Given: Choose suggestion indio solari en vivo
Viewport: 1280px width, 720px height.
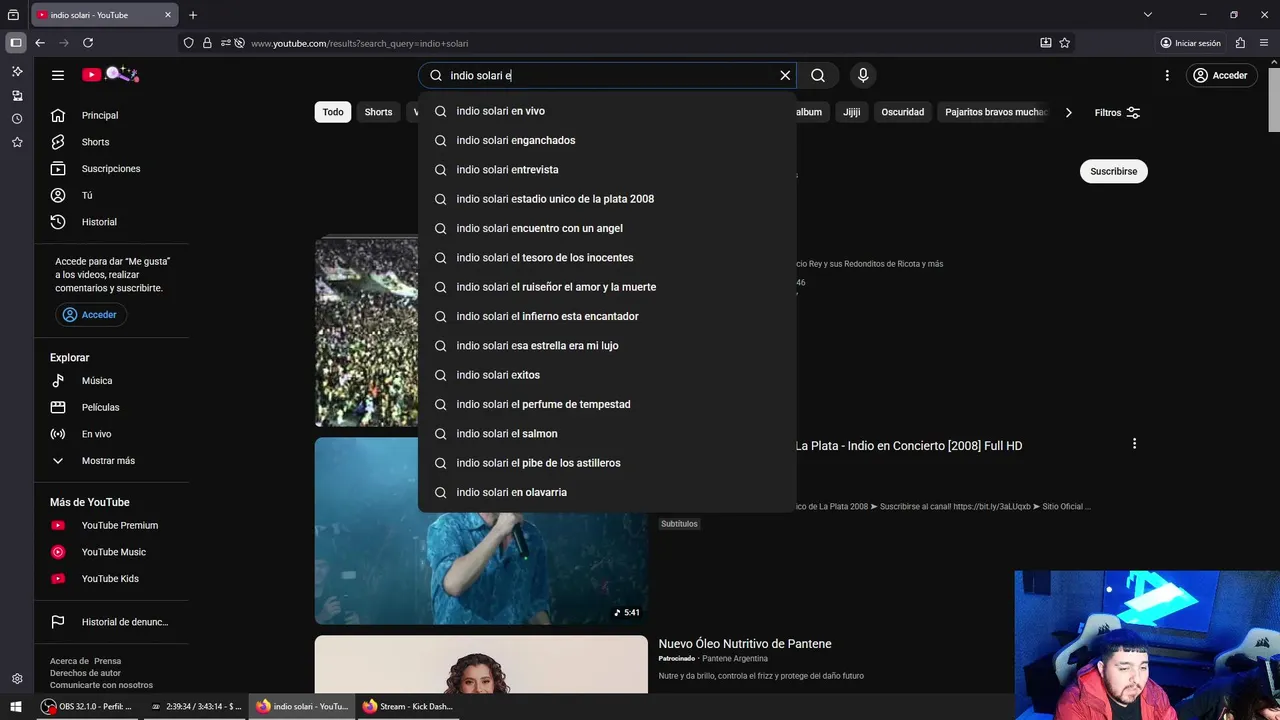Looking at the screenshot, I should point(607,111).
